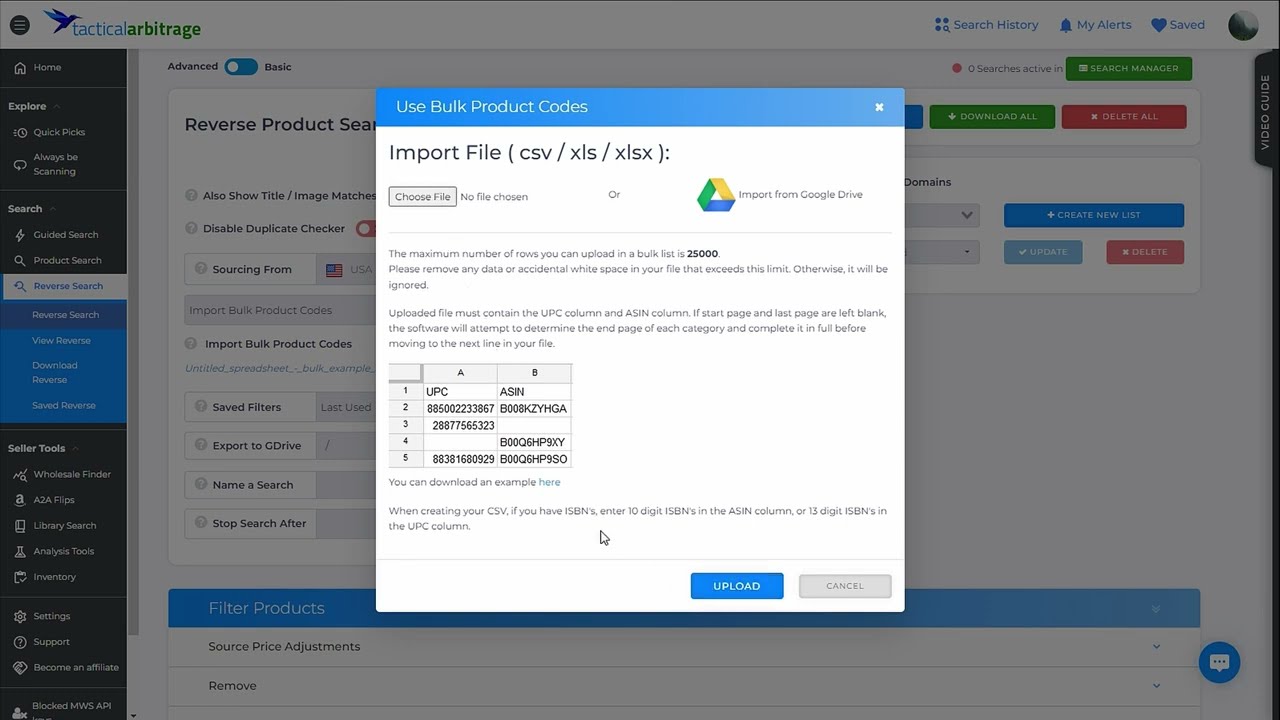Screen dimensions: 1280x720
Task: Open Search History in the header
Action: [x=986, y=25]
